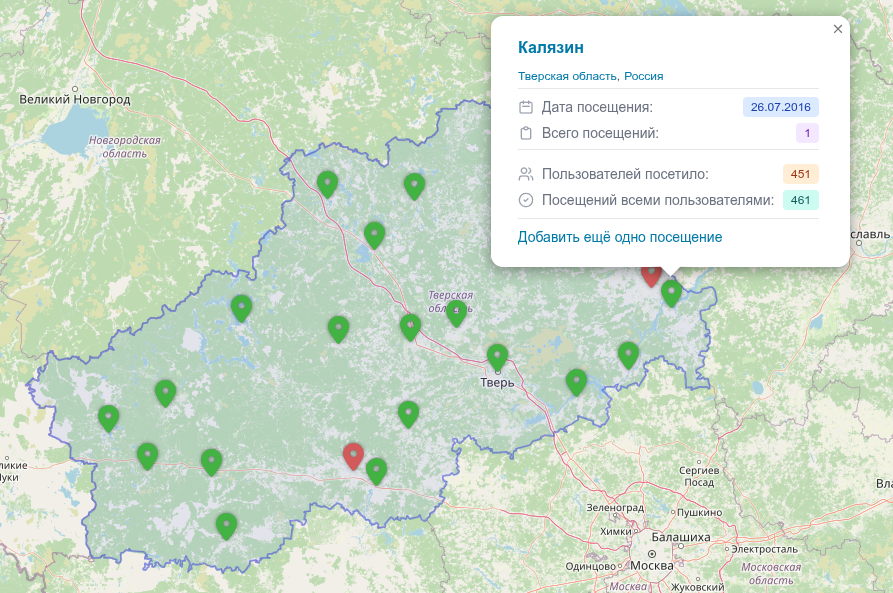The width and height of the screenshot is (893, 593).
Task: Click the green 461 total visits badge
Action: pyautogui.click(x=800, y=200)
